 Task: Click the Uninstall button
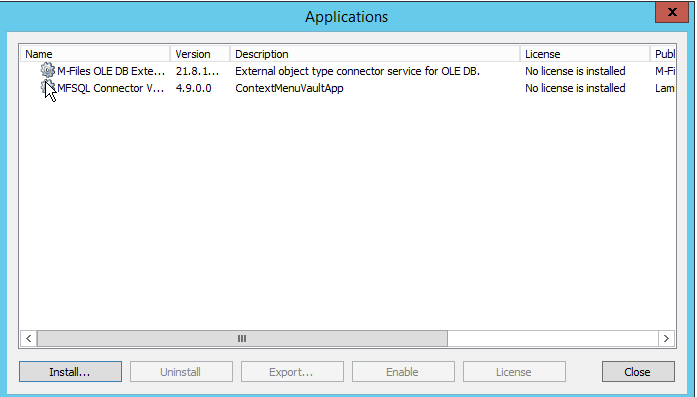click(x=181, y=372)
